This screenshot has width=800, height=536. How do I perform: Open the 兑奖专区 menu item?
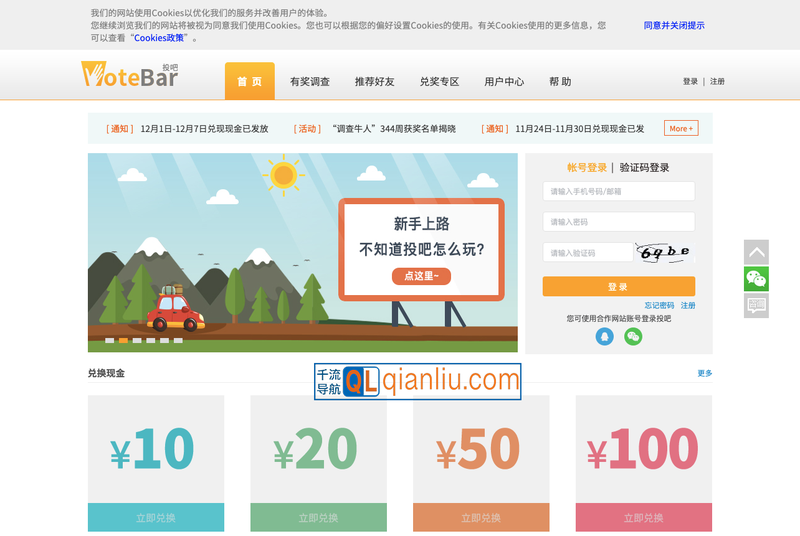439,82
